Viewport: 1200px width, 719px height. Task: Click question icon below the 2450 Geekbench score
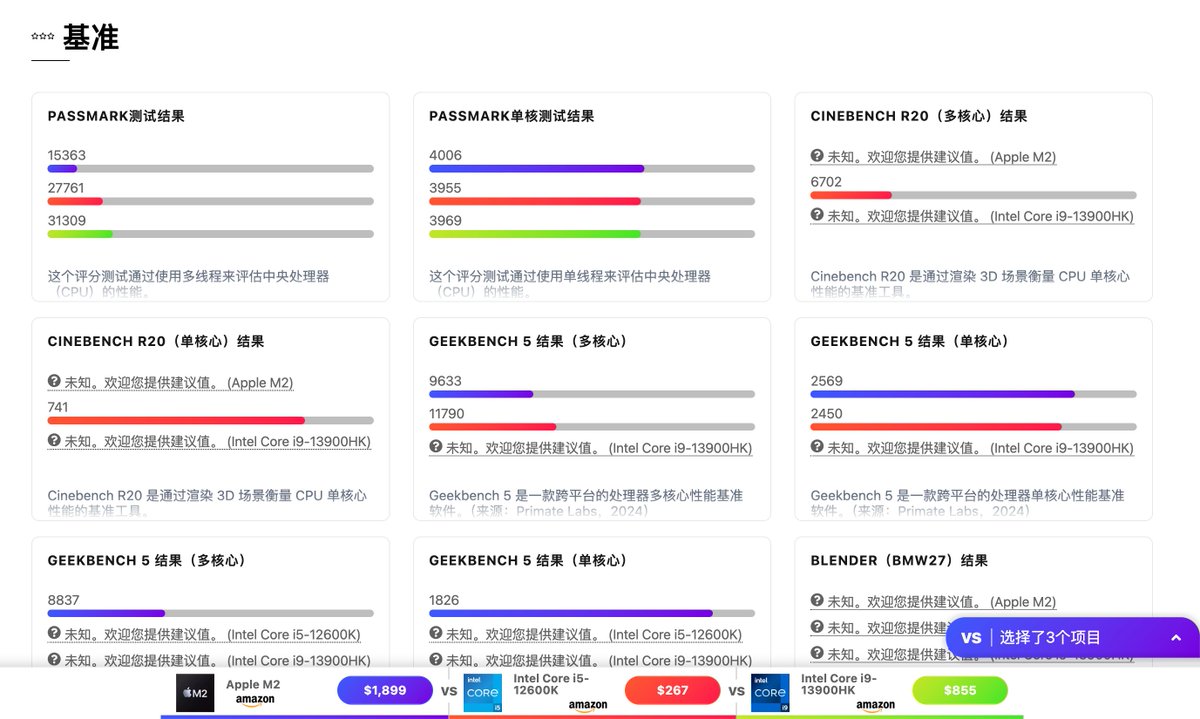817,448
